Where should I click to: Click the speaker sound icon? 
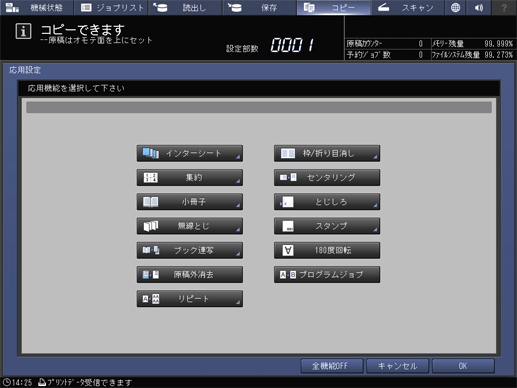(479, 7)
